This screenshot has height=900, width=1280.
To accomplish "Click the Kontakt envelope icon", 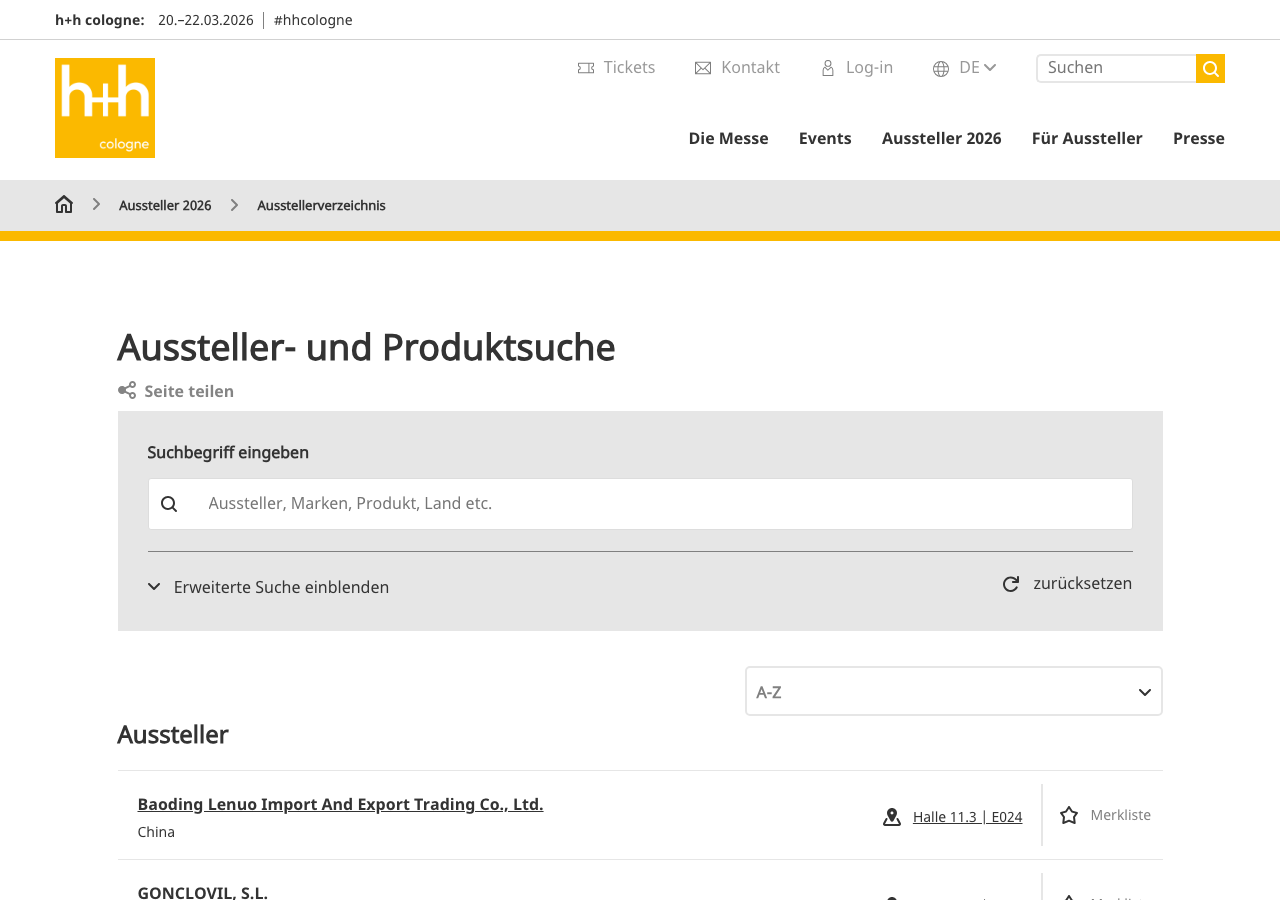I will [x=703, y=67].
